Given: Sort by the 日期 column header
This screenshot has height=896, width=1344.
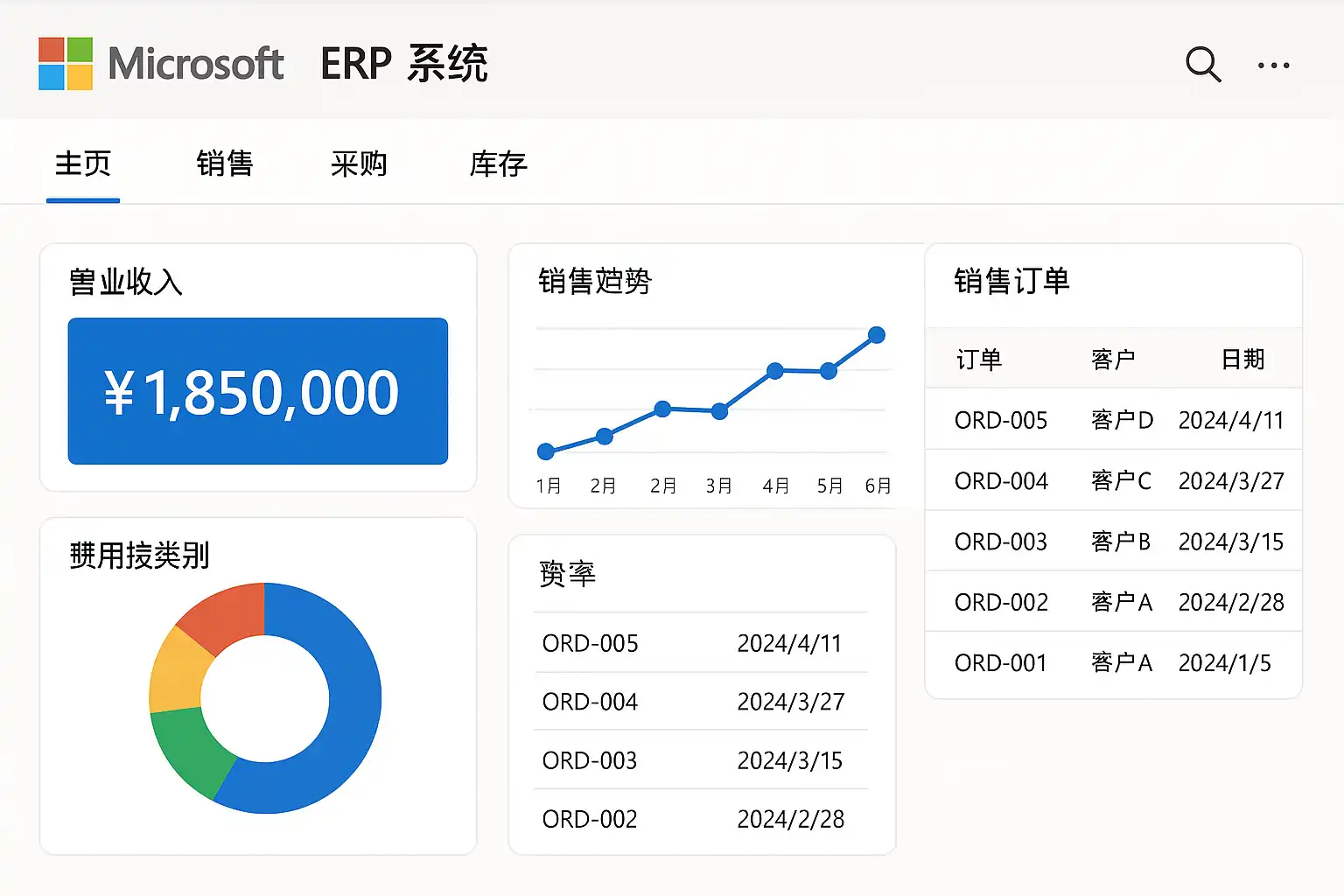Looking at the screenshot, I should click(1242, 360).
